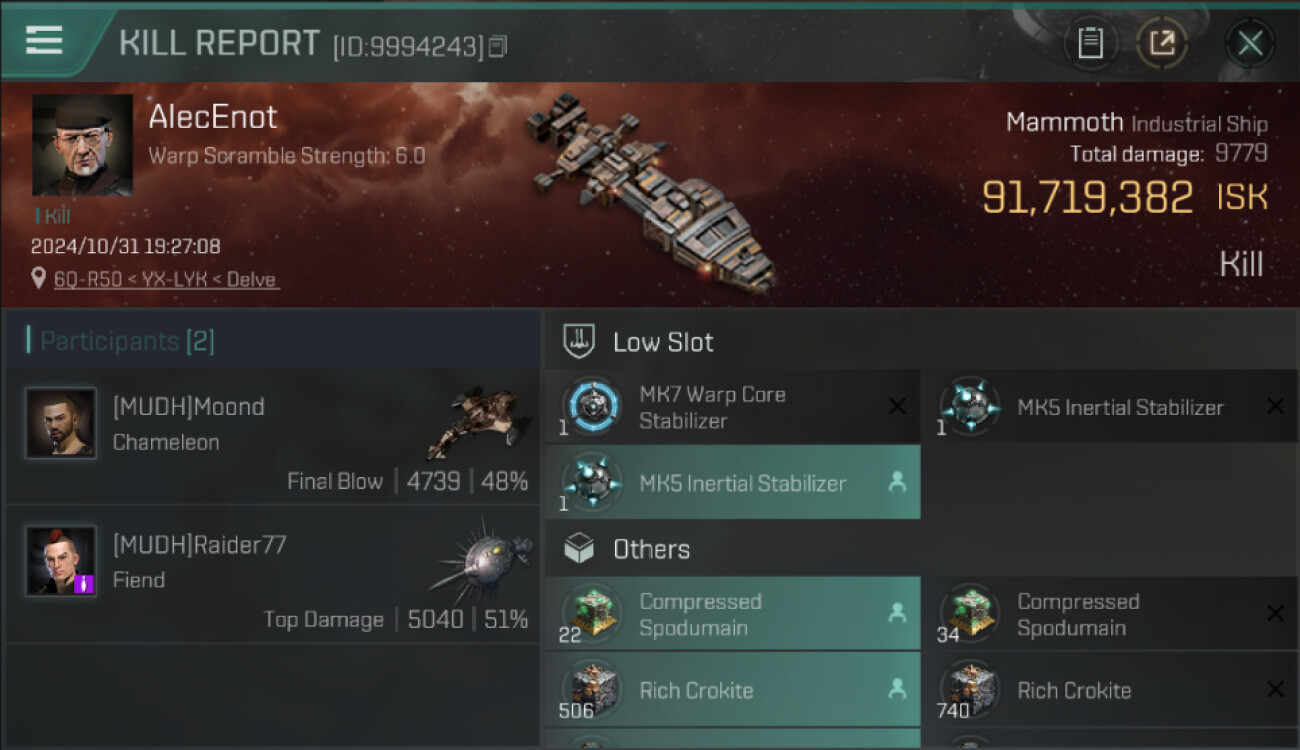Select the highlighted MK5 Inertial Stabilizer item
This screenshot has width=1300, height=750.
pos(732,483)
